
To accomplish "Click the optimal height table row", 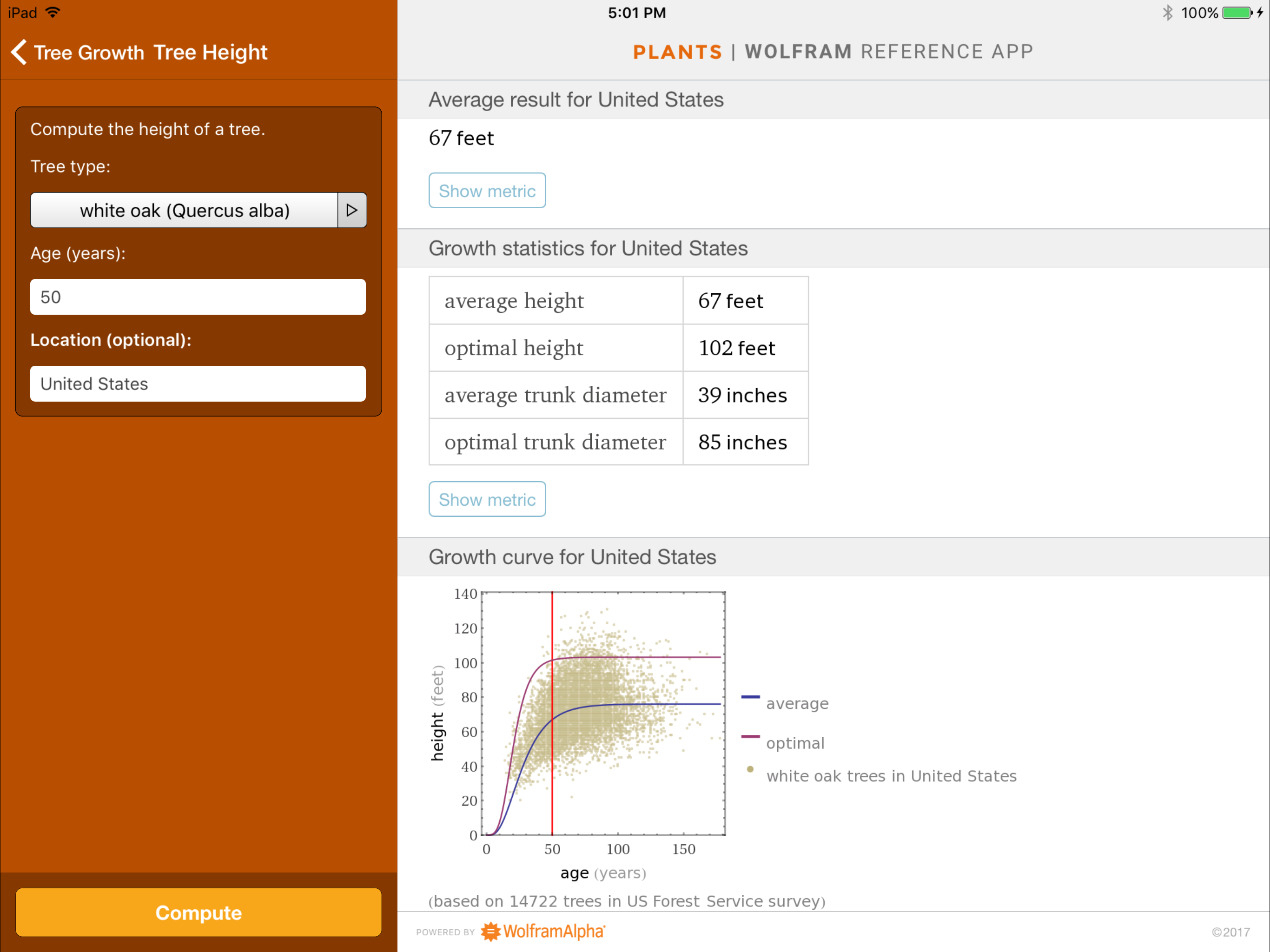I will pyautogui.click(x=618, y=348).
